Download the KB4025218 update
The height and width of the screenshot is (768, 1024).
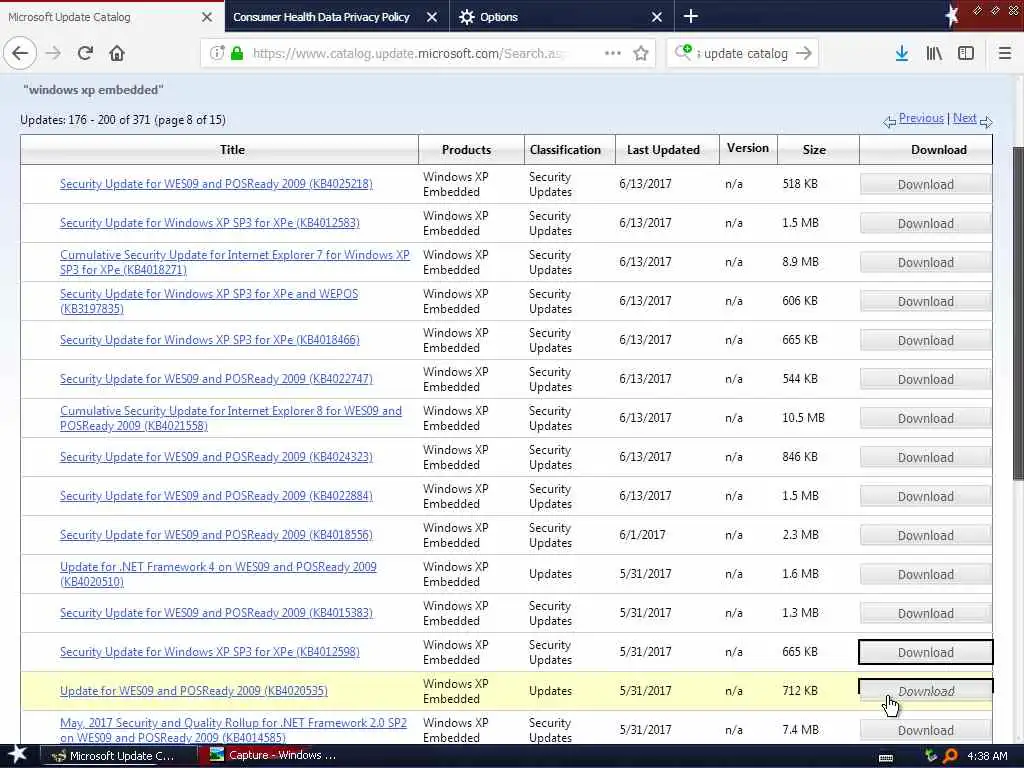[925, 184]
